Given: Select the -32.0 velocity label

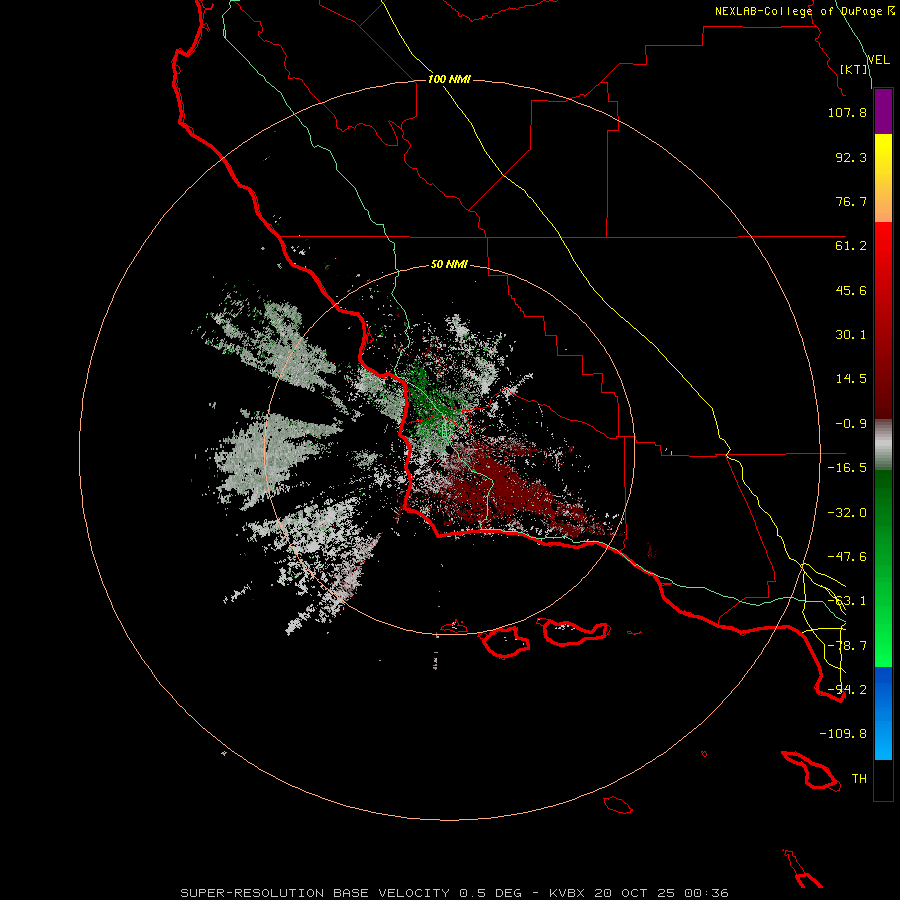Looking at the screenshot, I should click(847, 513).
